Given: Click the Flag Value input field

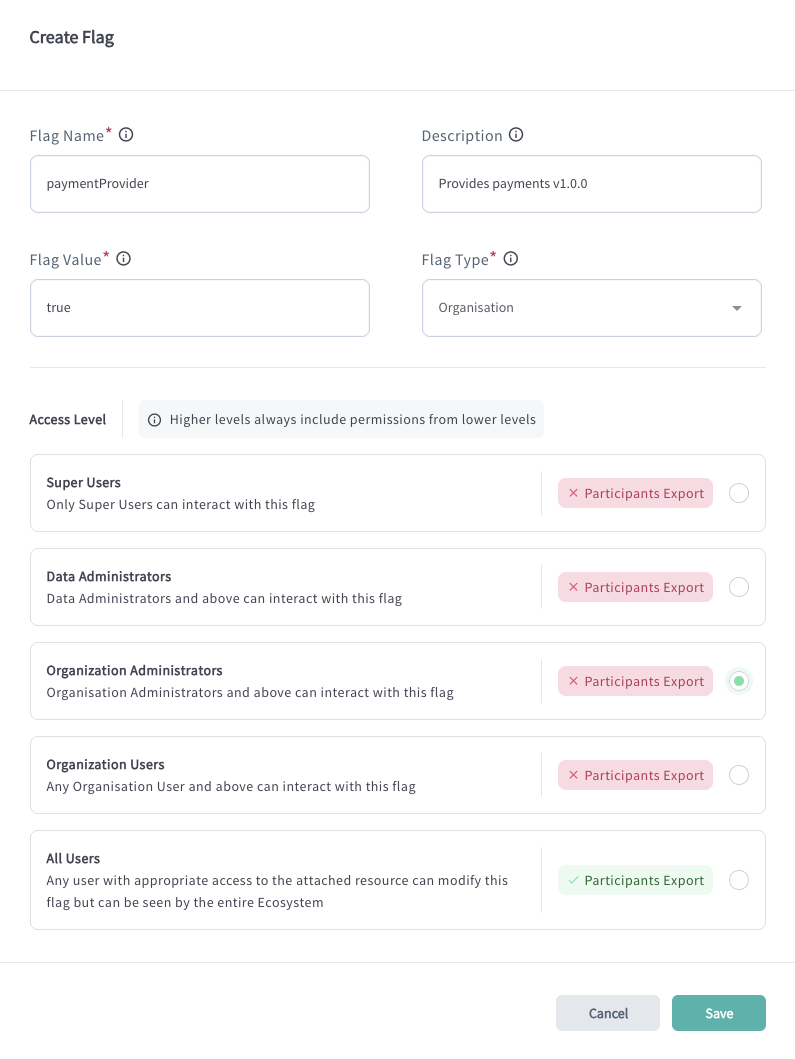Looking at the screenshot, I should (200, 308).
